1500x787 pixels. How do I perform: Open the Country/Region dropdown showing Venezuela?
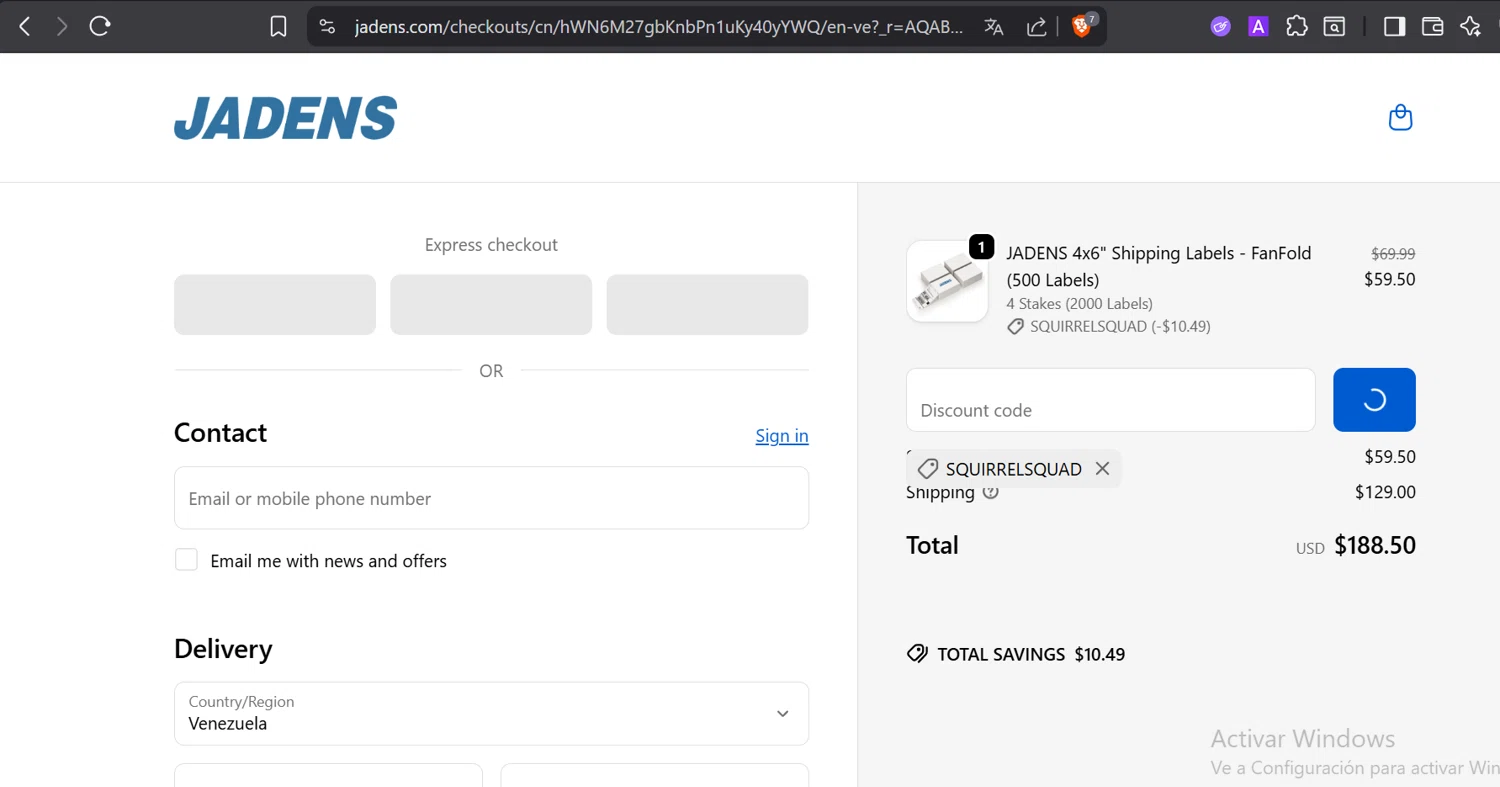491,714
